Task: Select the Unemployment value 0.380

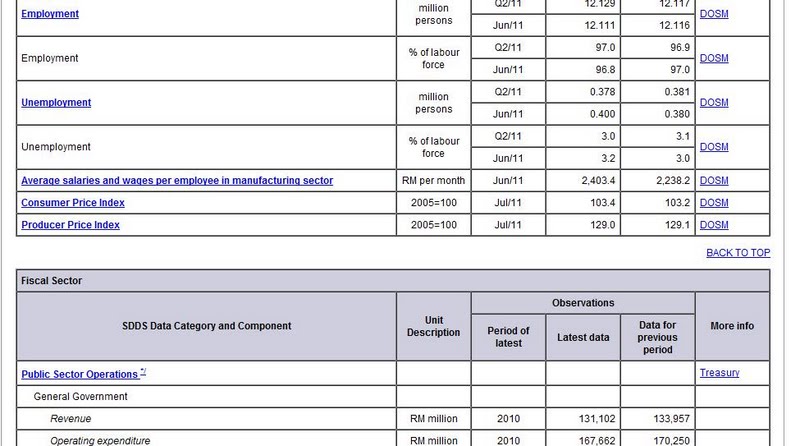Action: (677, 114)
